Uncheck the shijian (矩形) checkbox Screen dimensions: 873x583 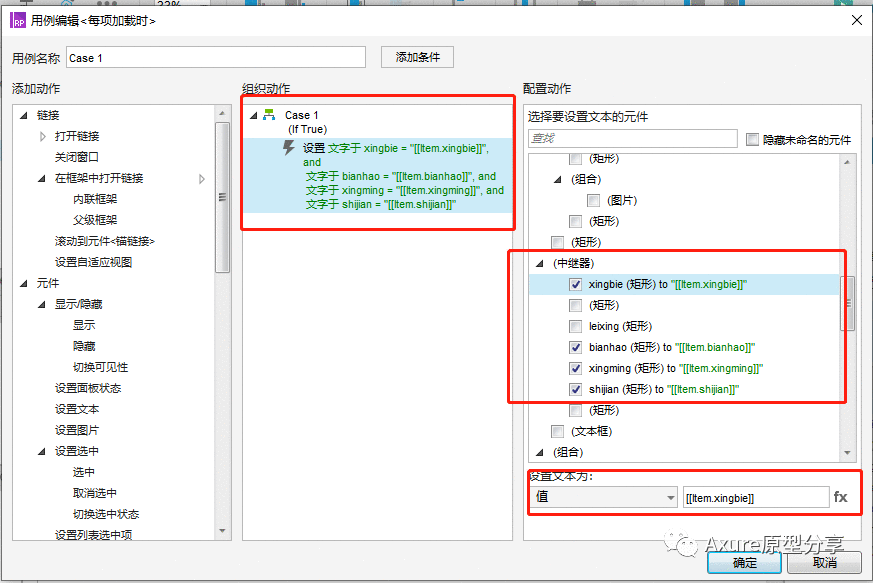pos(576,389)
